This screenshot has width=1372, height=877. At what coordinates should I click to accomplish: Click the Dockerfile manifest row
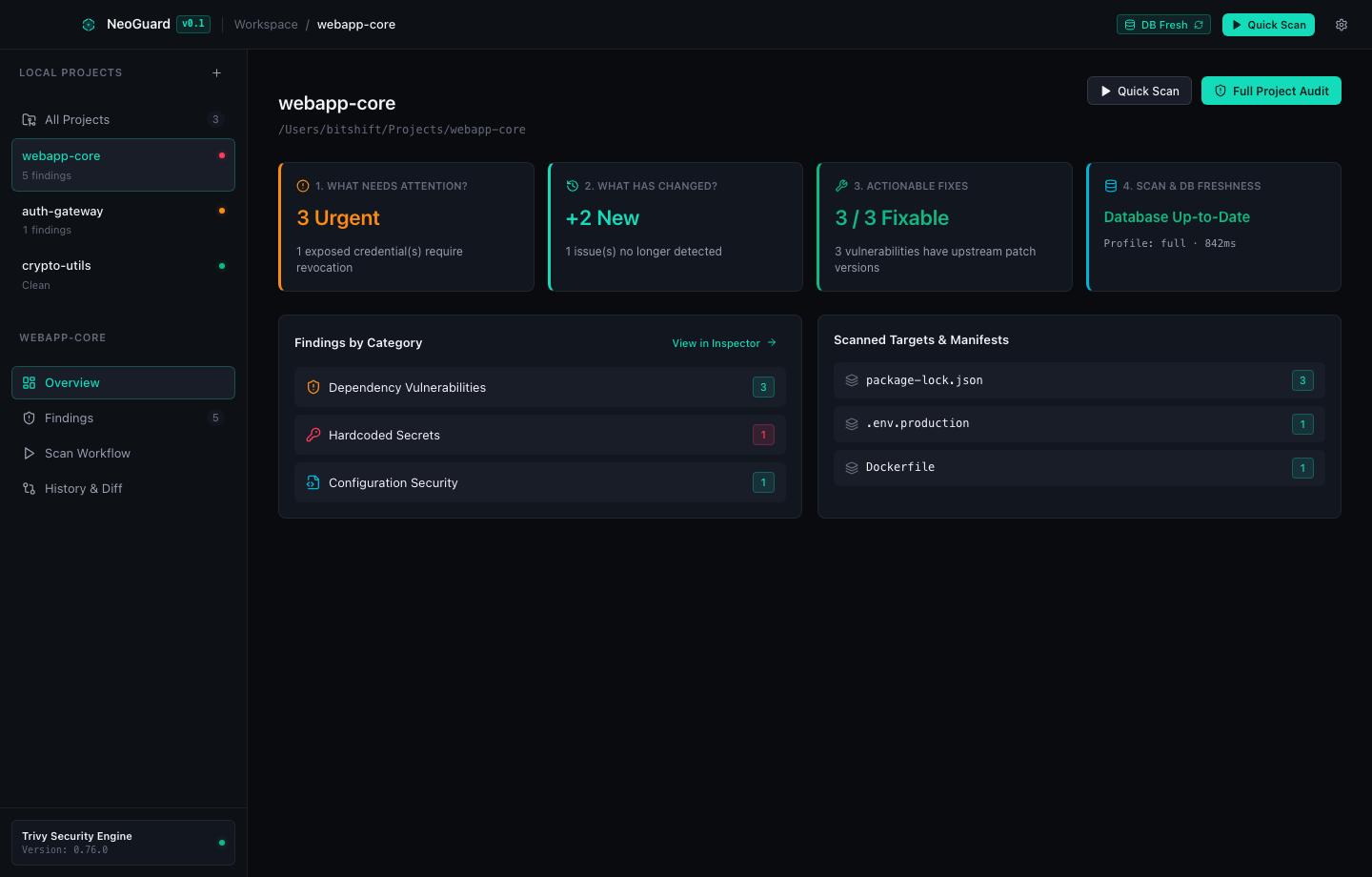[1079, 468]
